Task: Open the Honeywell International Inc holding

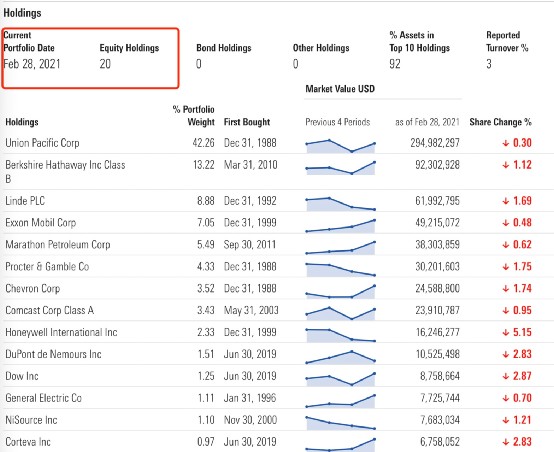Action: point(61,332)
